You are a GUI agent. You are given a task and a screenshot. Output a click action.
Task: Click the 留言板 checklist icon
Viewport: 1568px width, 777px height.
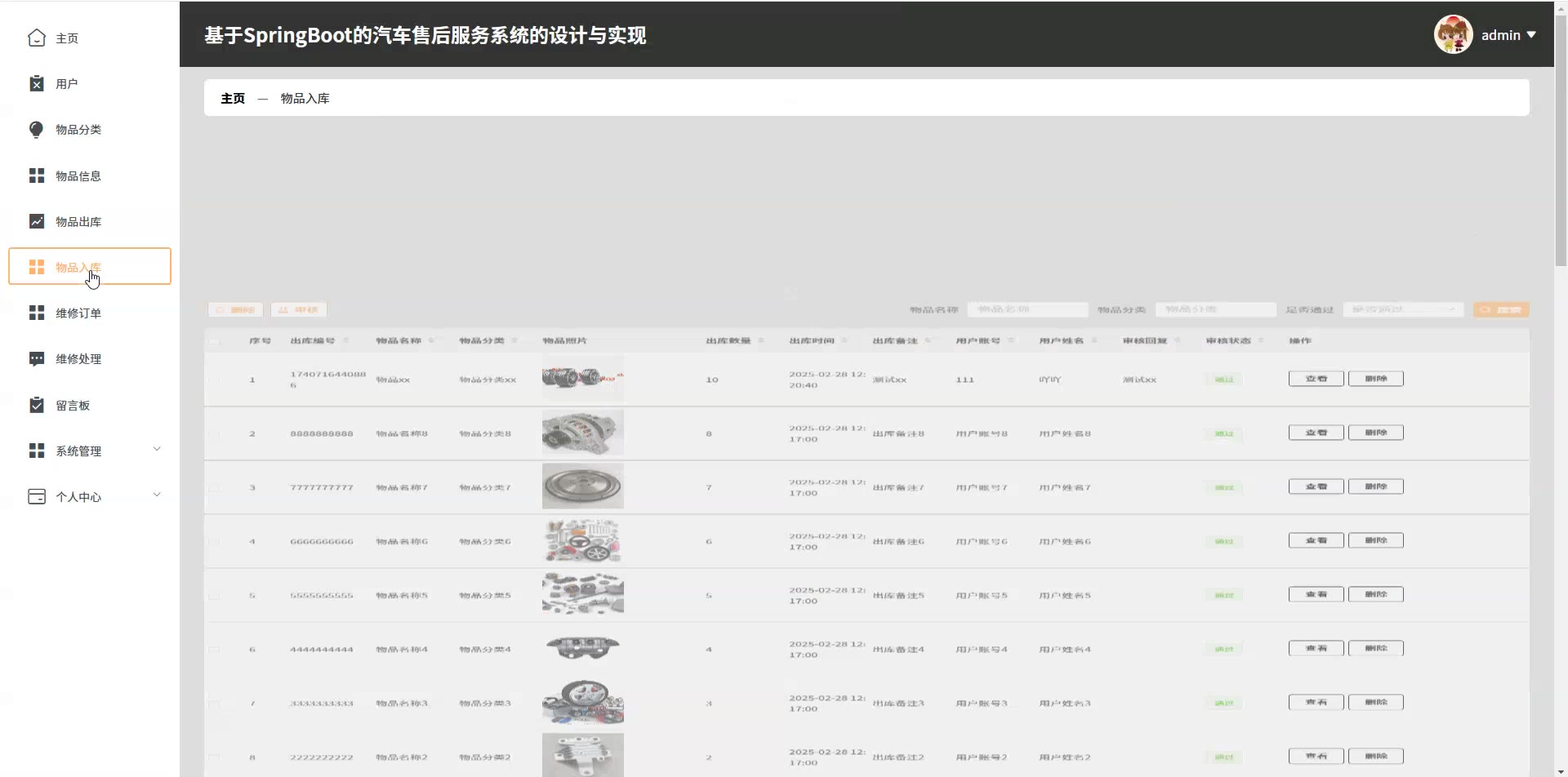37,406
